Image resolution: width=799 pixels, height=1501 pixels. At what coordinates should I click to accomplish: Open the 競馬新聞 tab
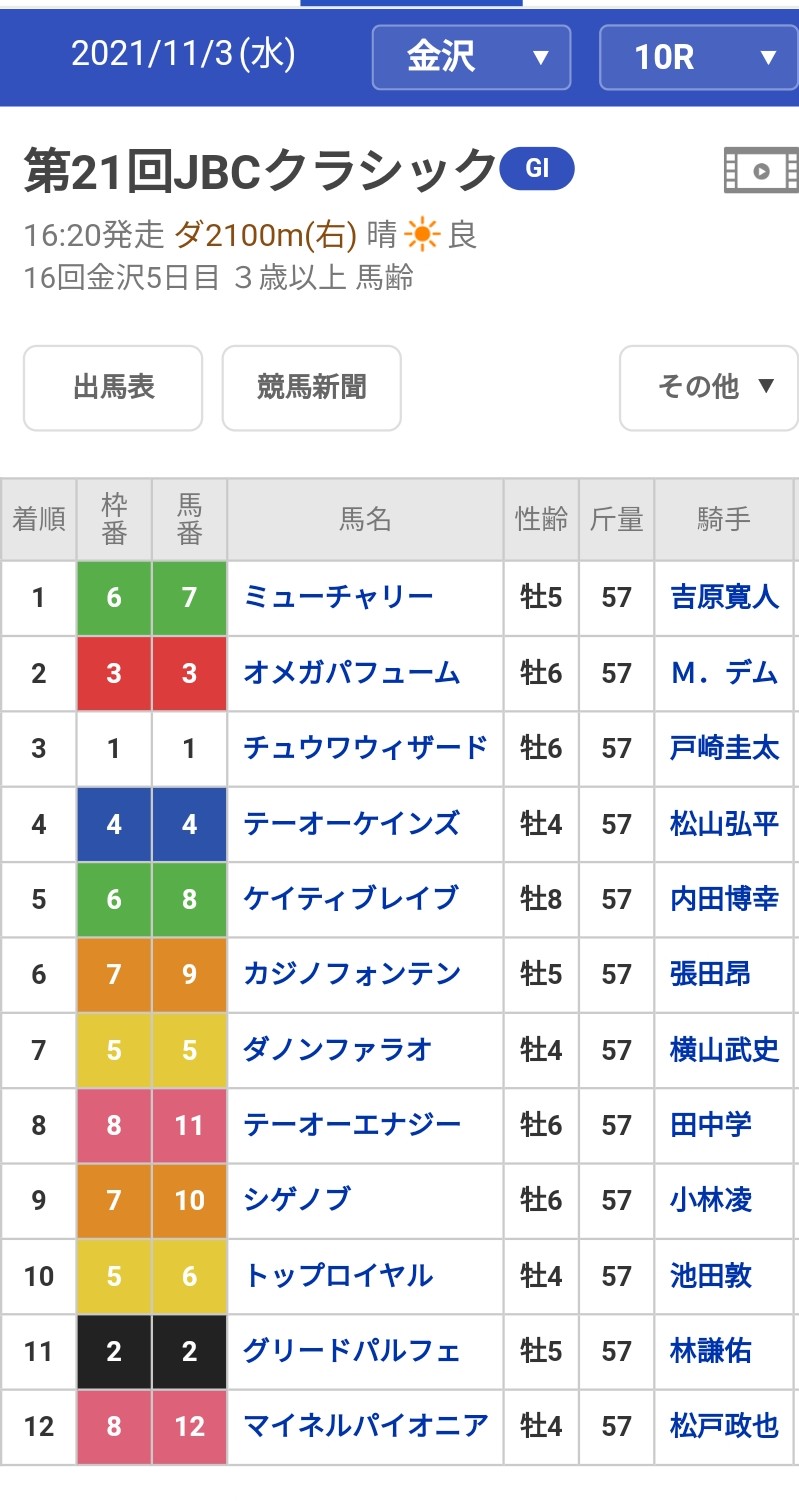coord(311,387)
